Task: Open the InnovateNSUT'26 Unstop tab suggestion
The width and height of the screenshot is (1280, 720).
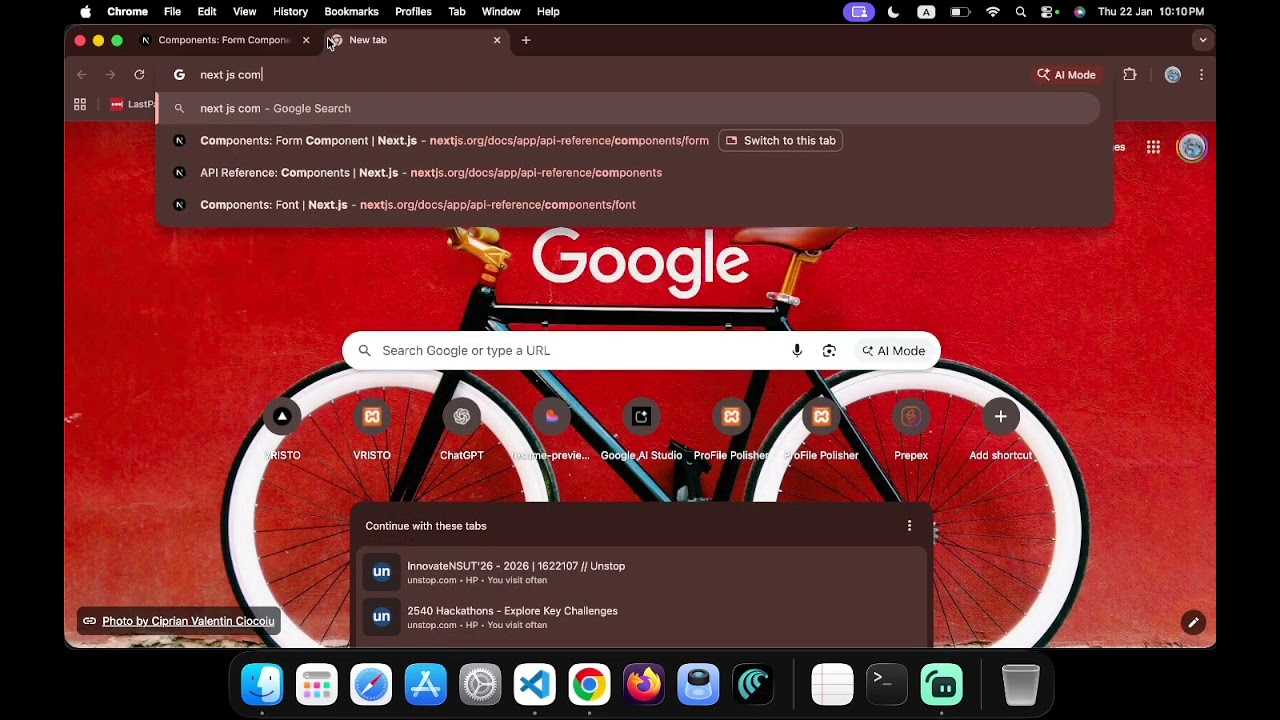Action: coord(641,572)
